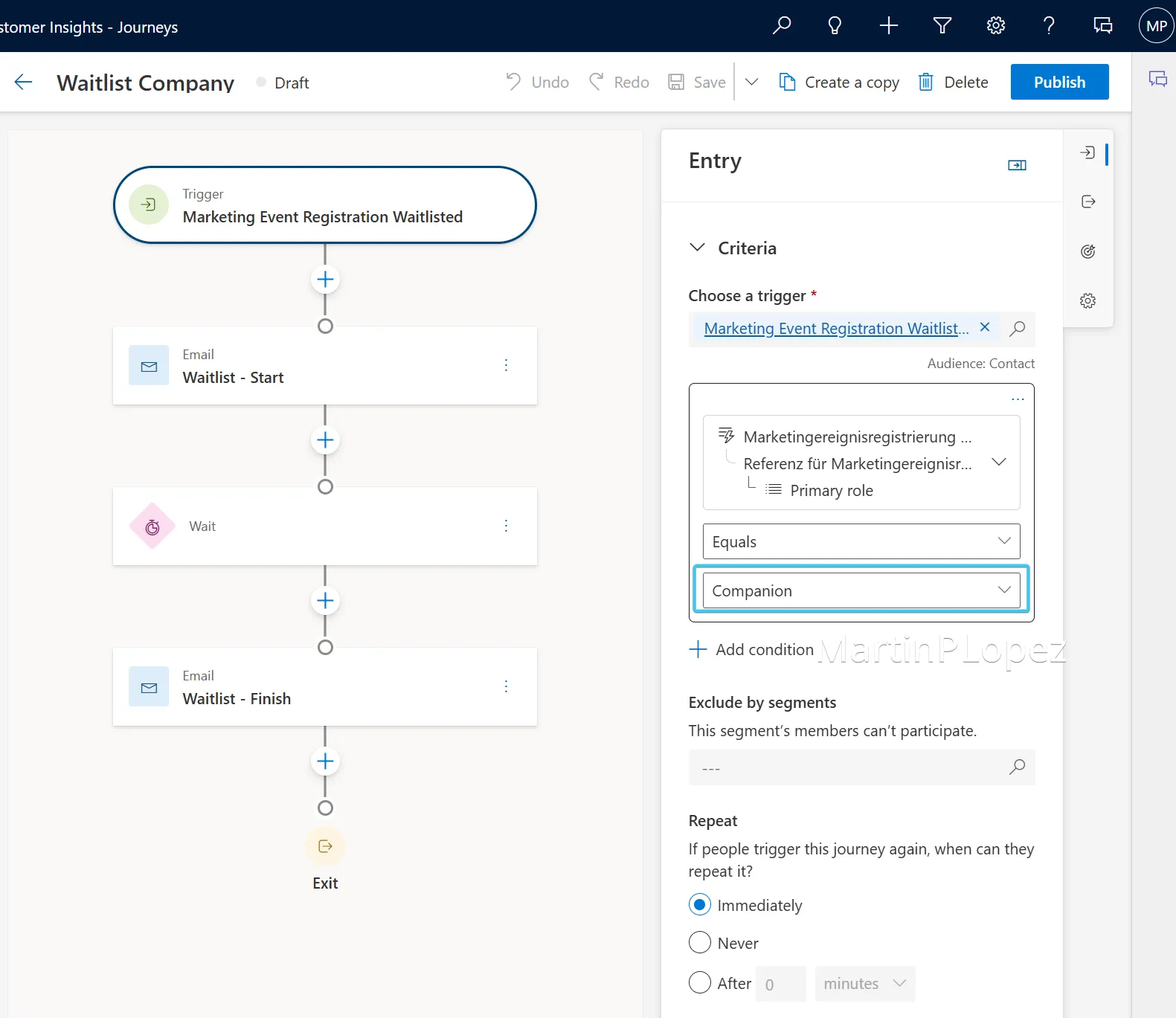The width and height of the screenshot is (1176, 1018).
Task: Select the Wait tile
Action: (x=325, y=526)
